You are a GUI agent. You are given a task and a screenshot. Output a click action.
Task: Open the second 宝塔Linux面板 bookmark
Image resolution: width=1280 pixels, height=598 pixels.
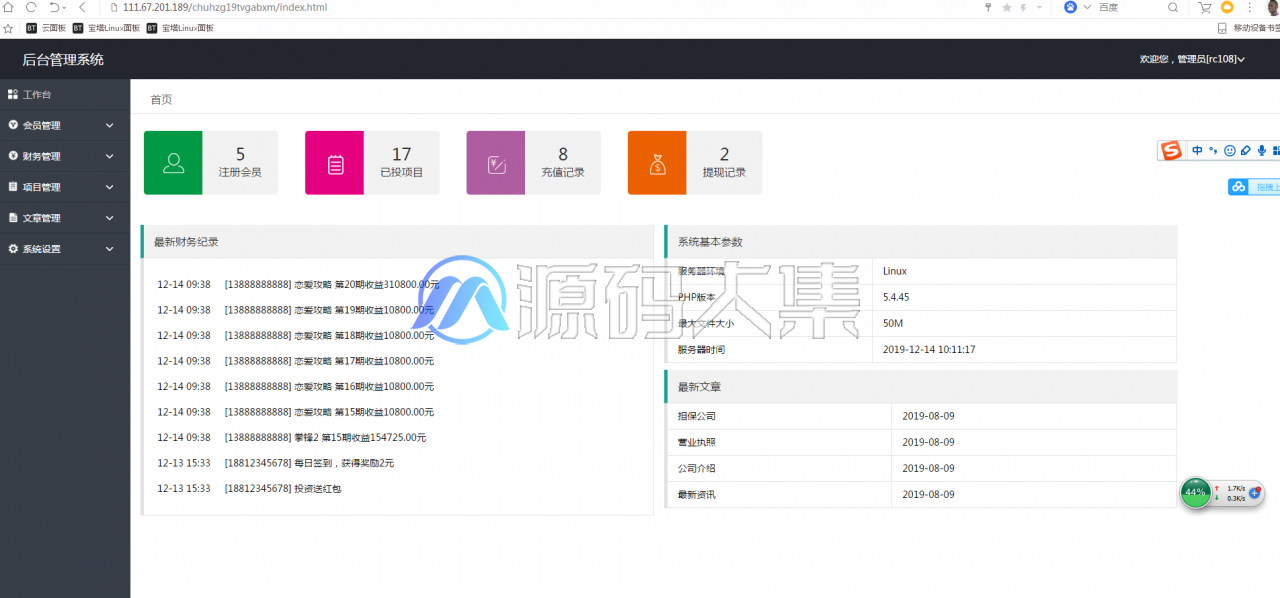tap(180, 28)
